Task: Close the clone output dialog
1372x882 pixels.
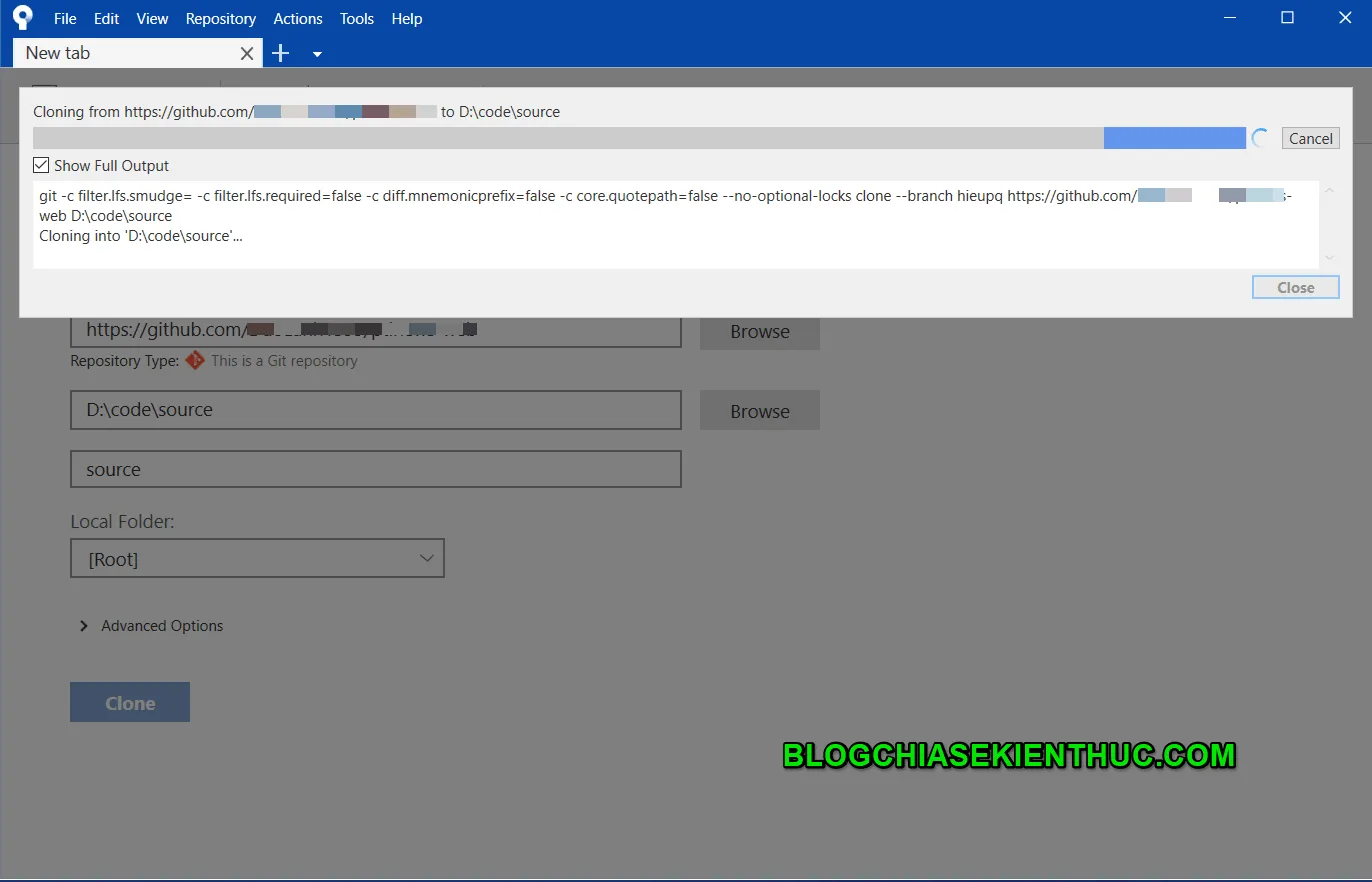Action: click(x=1295, y=287)
